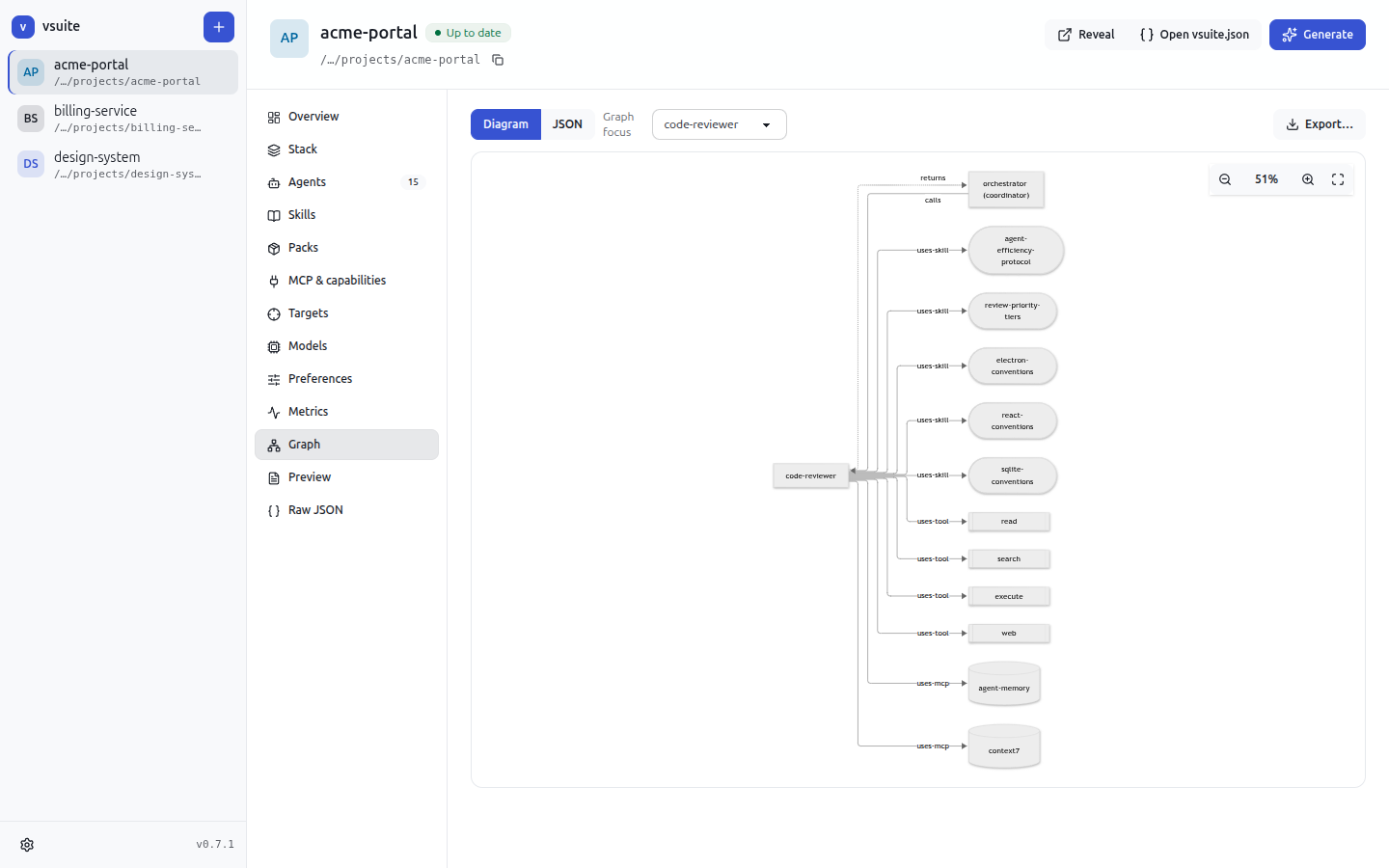Click the v0.7.1 version label

[215, 845]
